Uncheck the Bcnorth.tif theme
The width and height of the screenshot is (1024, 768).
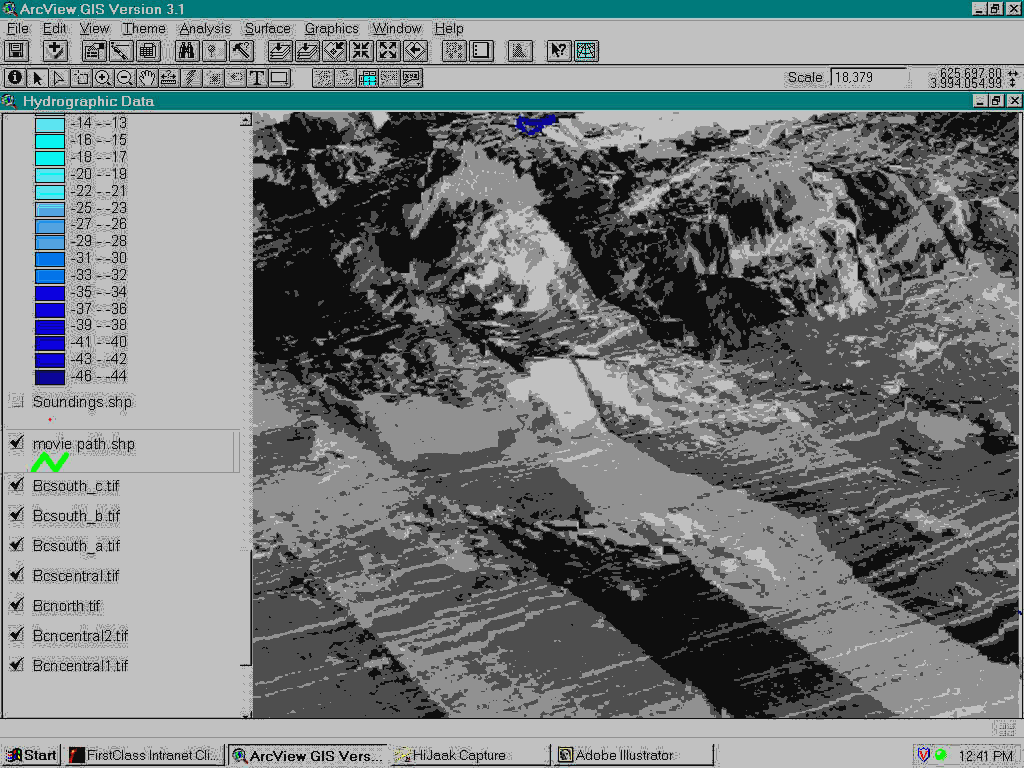[x=16, y=606]
